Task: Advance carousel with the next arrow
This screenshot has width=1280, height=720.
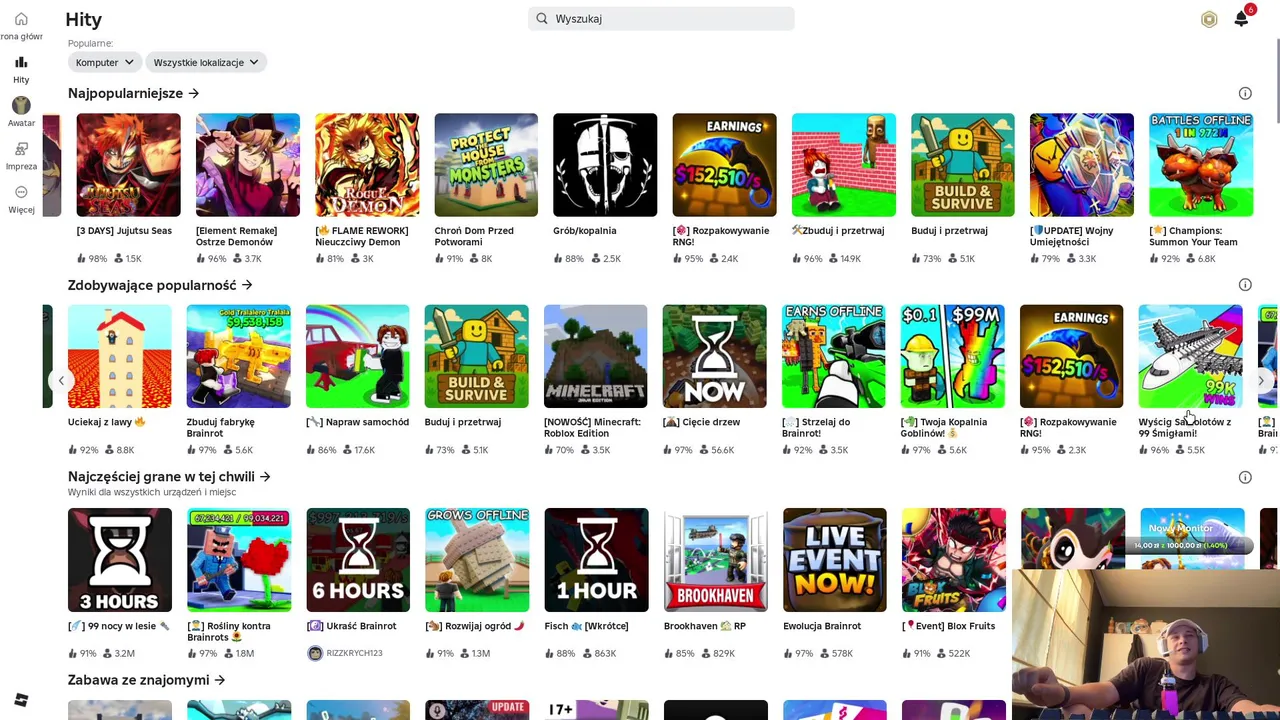Action: coord(1261,381)
